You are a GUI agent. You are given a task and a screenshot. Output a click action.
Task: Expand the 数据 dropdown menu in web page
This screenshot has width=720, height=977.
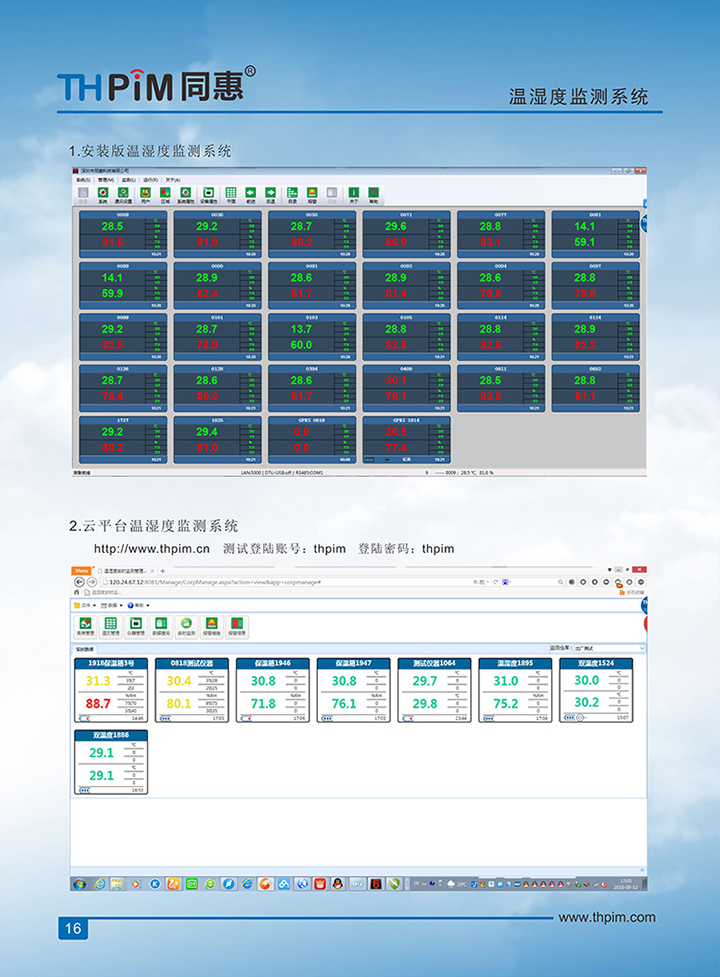113,606
